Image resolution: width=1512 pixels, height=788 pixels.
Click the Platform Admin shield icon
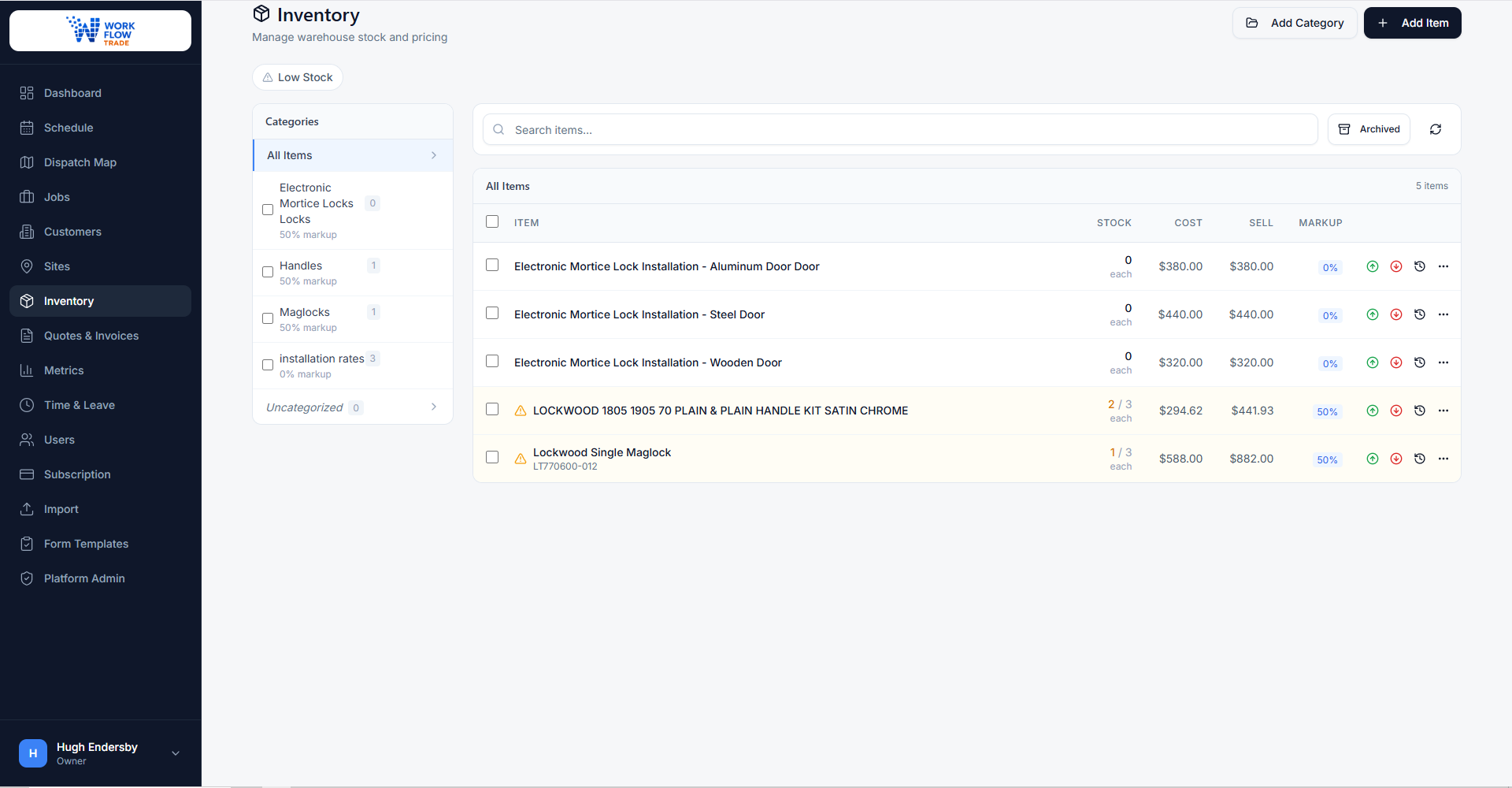[27, 578]
